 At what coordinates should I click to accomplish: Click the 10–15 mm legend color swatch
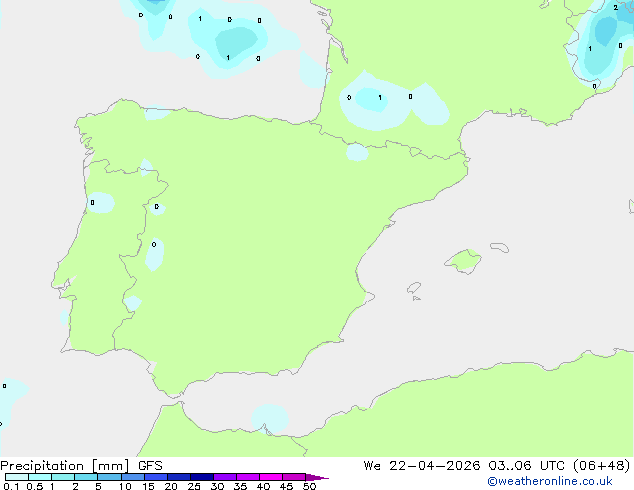point(133,477)
